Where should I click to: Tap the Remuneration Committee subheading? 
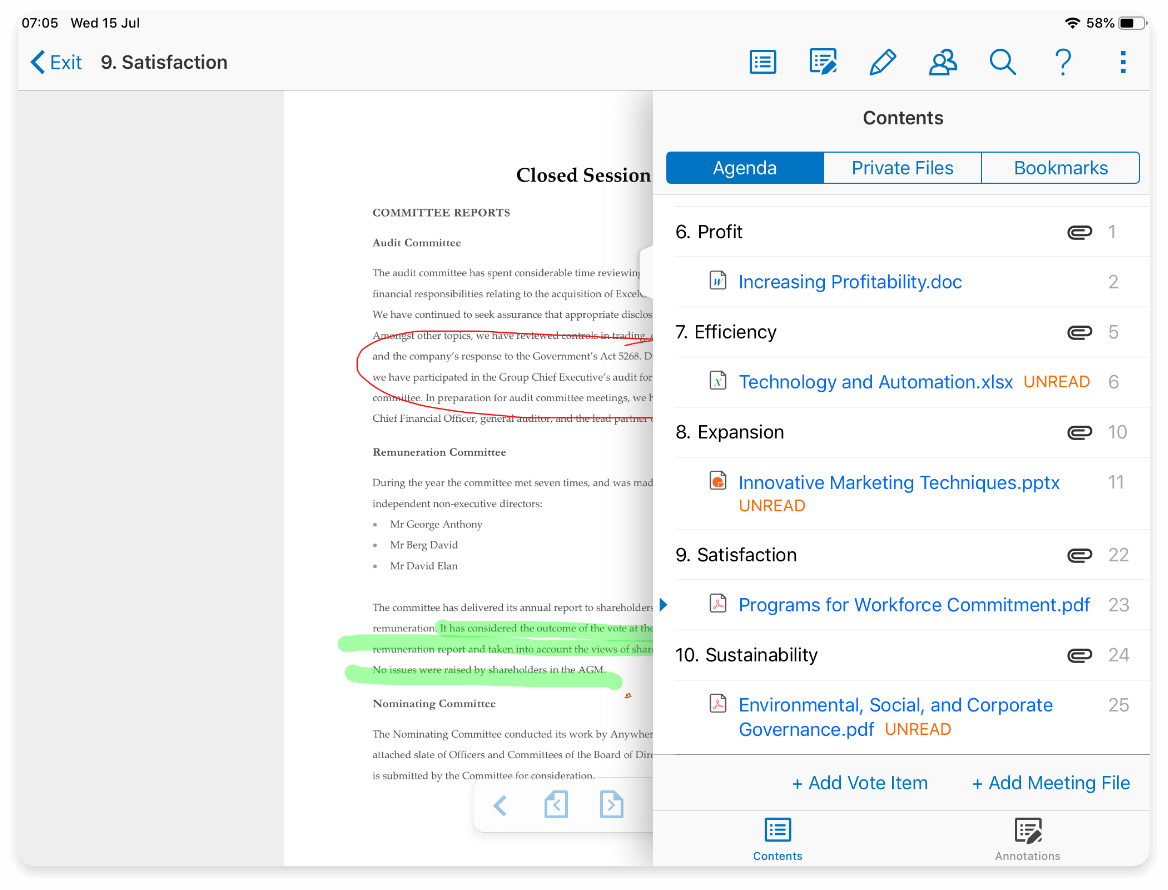[439, 453]
